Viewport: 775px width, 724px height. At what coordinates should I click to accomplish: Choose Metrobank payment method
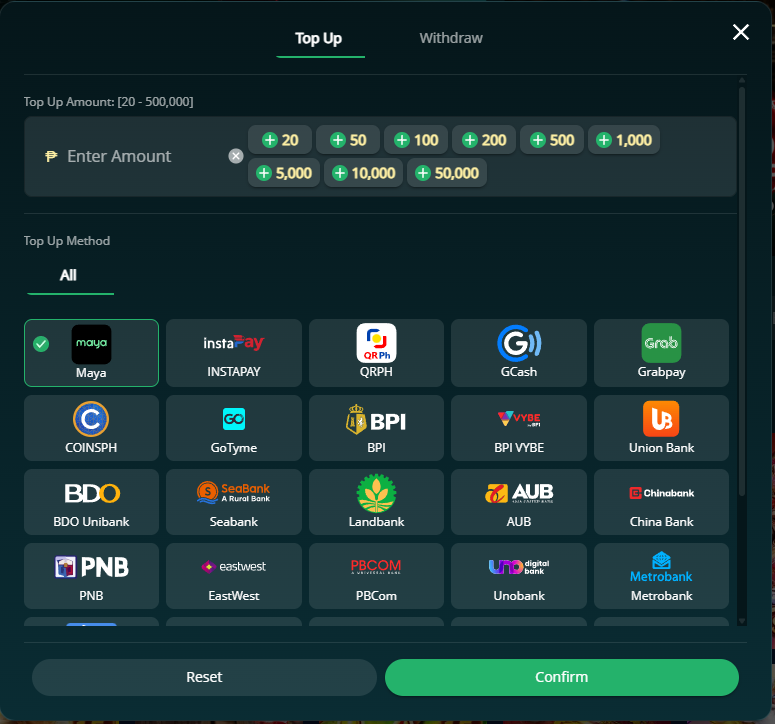point(661,576)
